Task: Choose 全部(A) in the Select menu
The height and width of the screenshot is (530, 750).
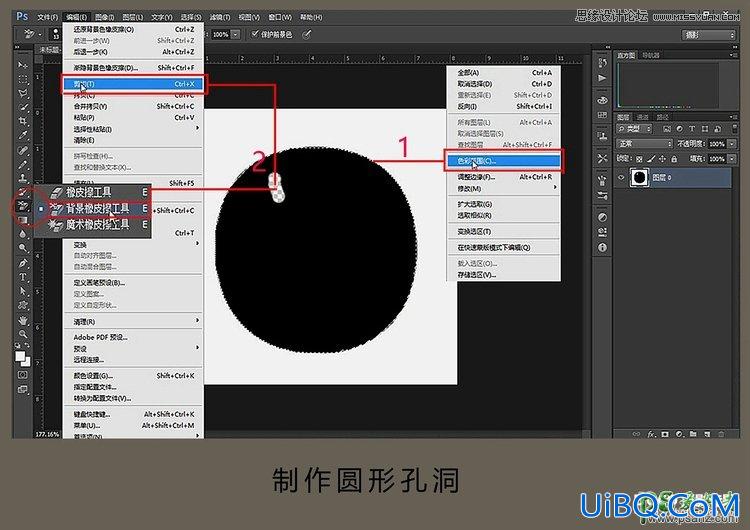Action: [503, 73]
